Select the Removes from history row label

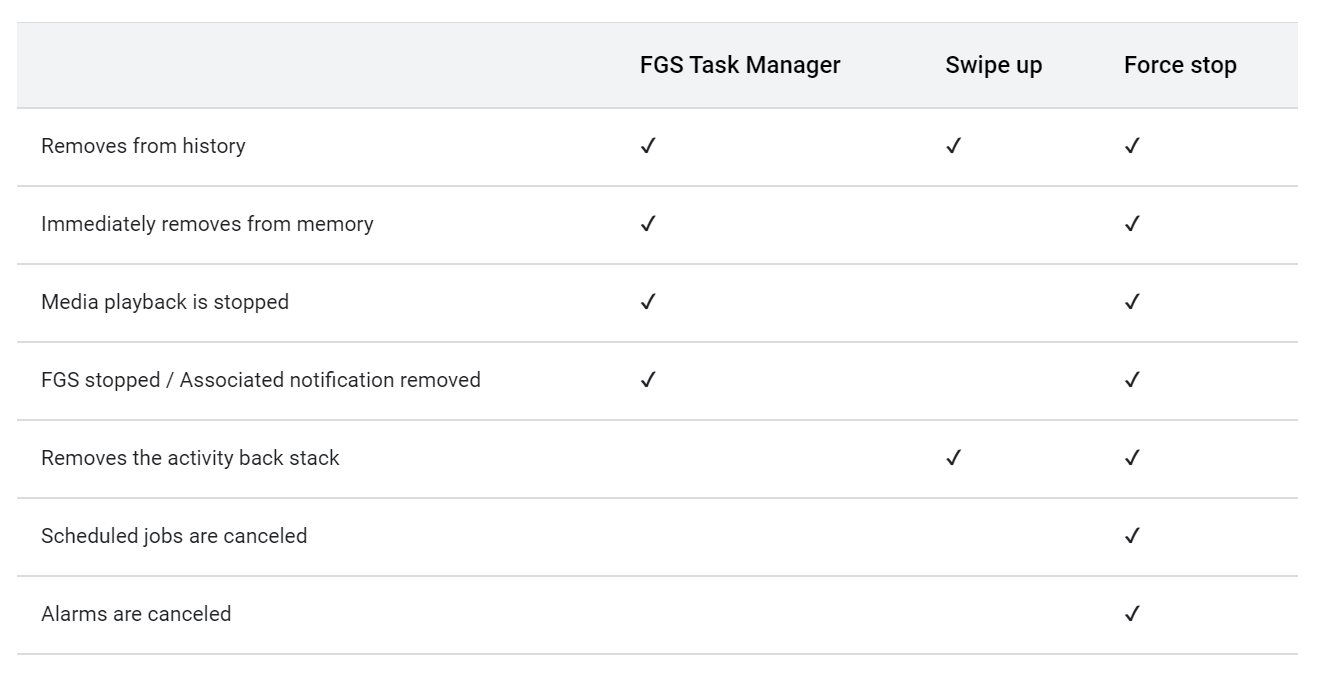point(143,146)
